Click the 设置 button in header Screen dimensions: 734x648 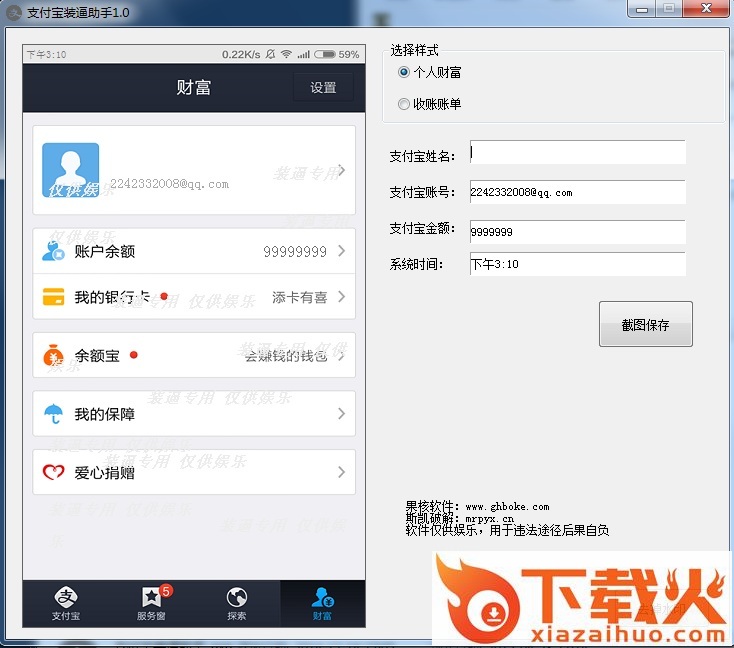coord(323,87)
